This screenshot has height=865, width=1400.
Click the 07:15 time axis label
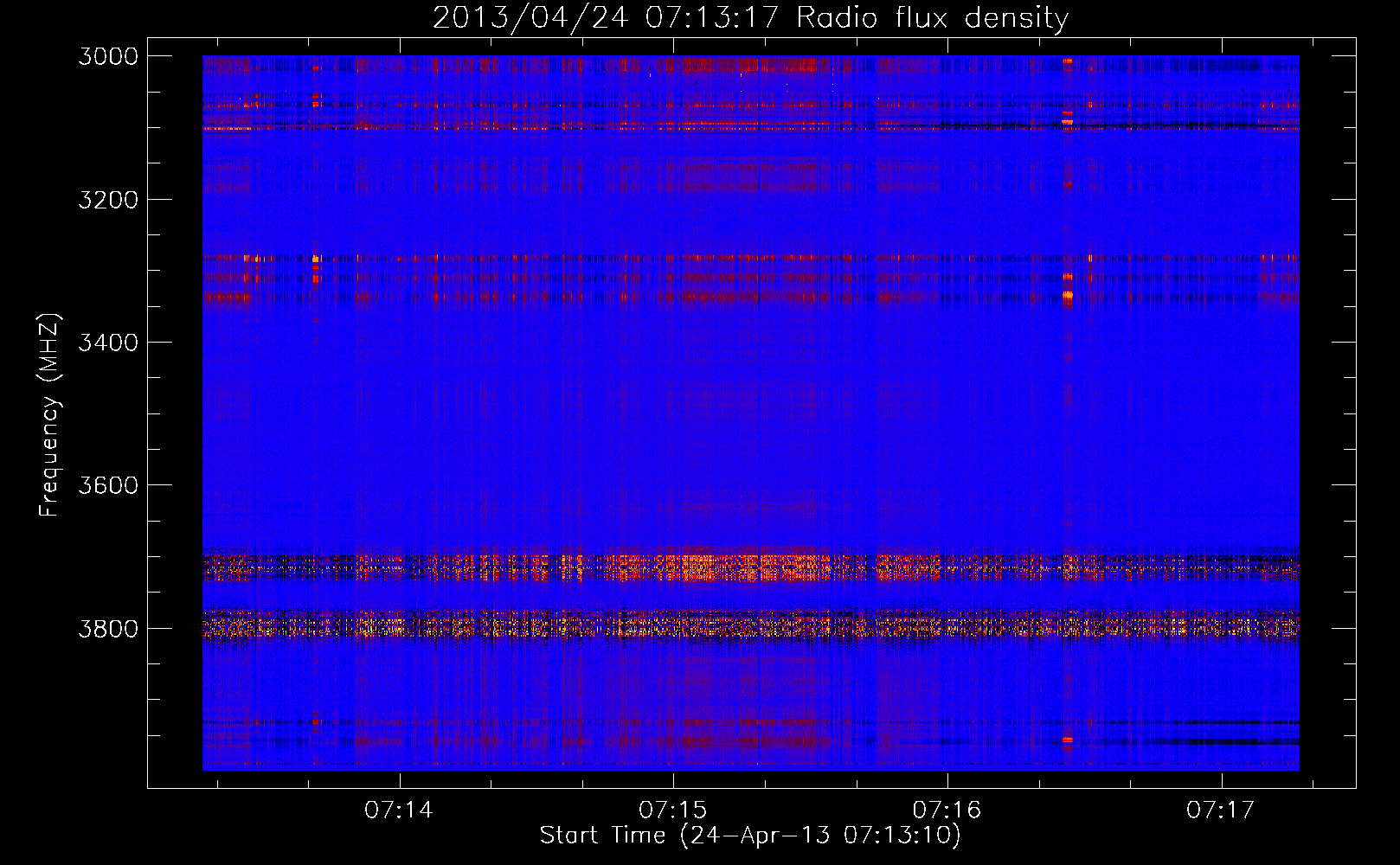(673, 810)
